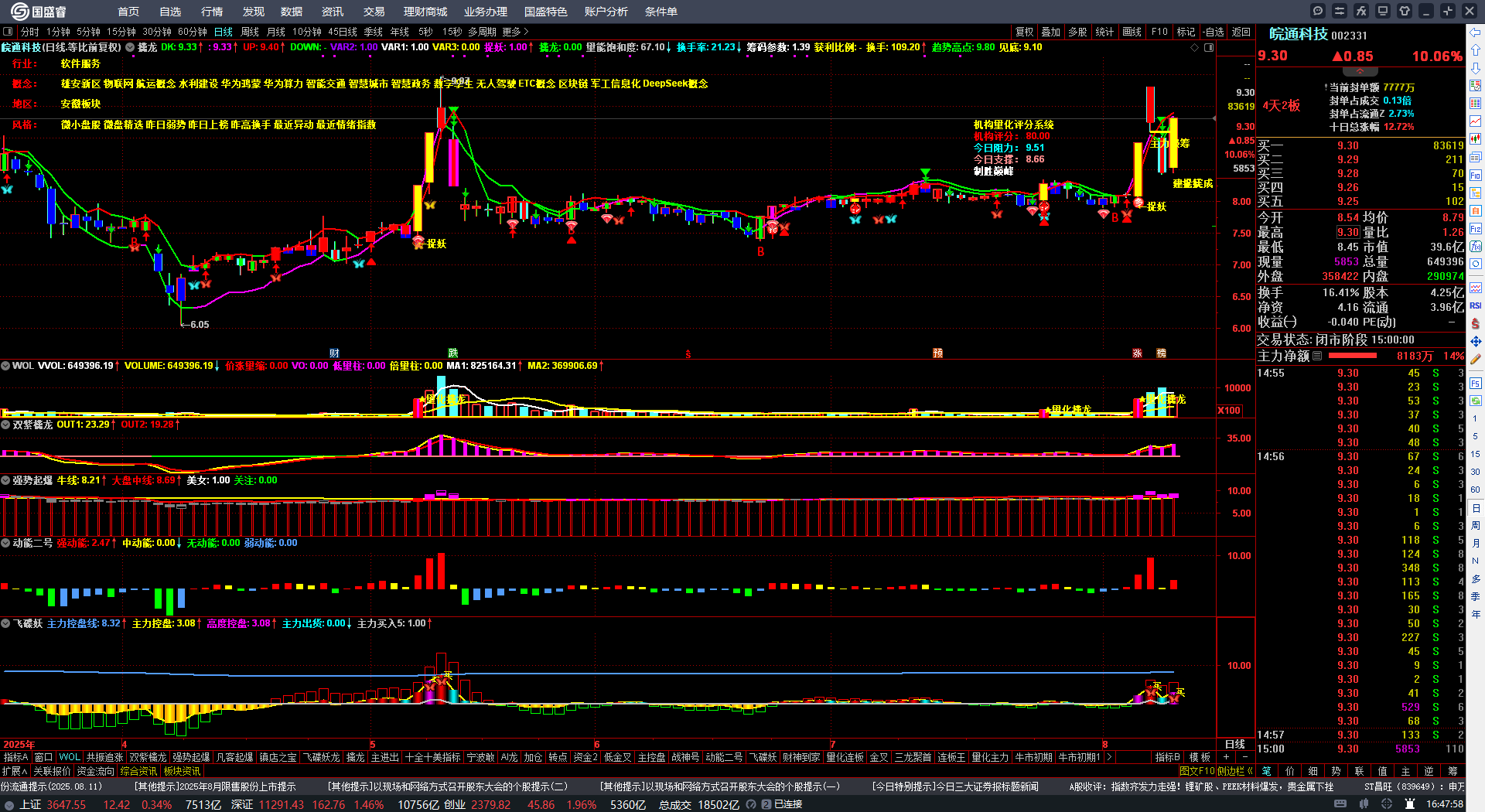Expand the 双紫擒龙 indicator dropdown arrow

tap(5, 425)
